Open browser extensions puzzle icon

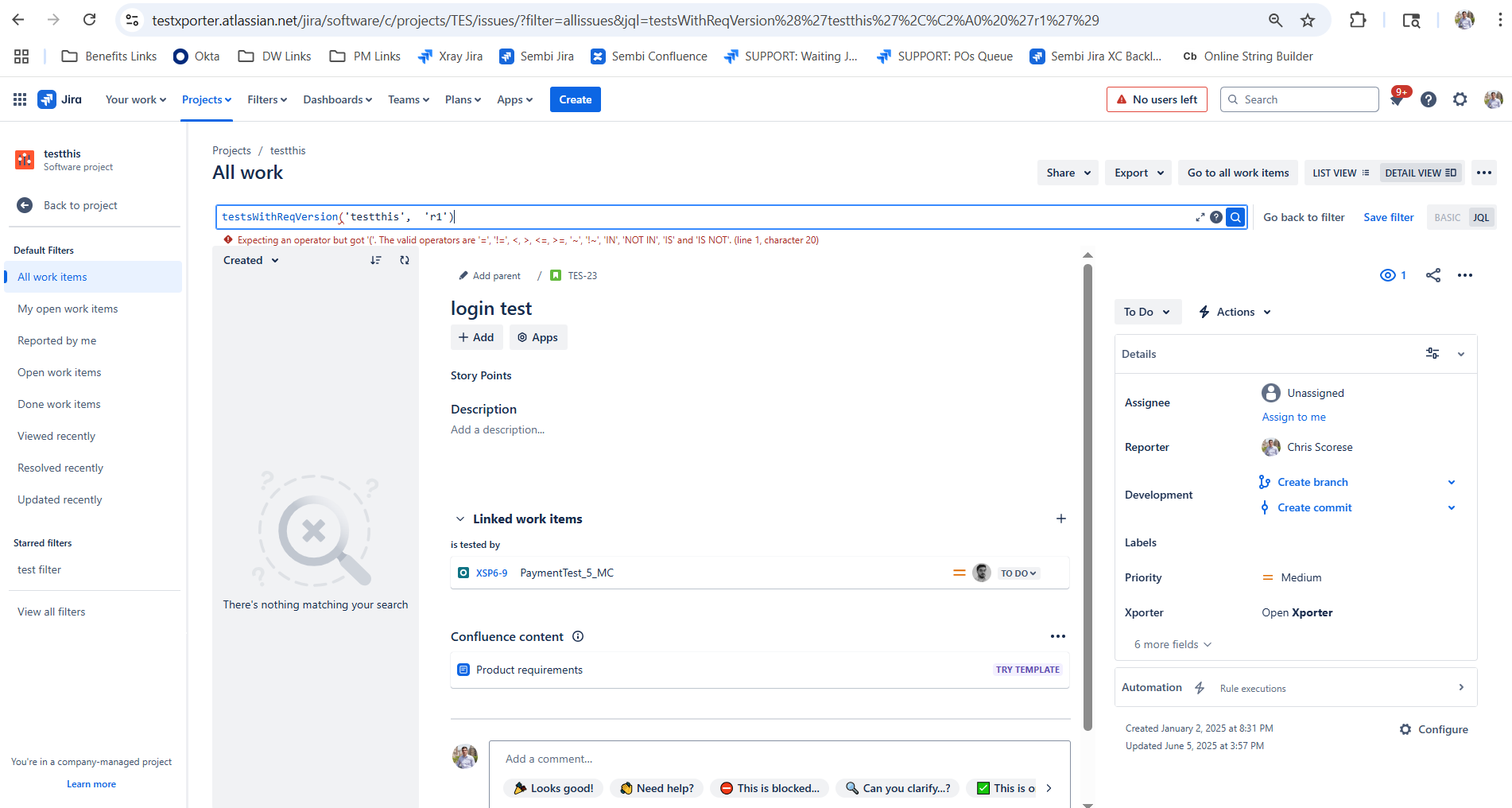1358,21
